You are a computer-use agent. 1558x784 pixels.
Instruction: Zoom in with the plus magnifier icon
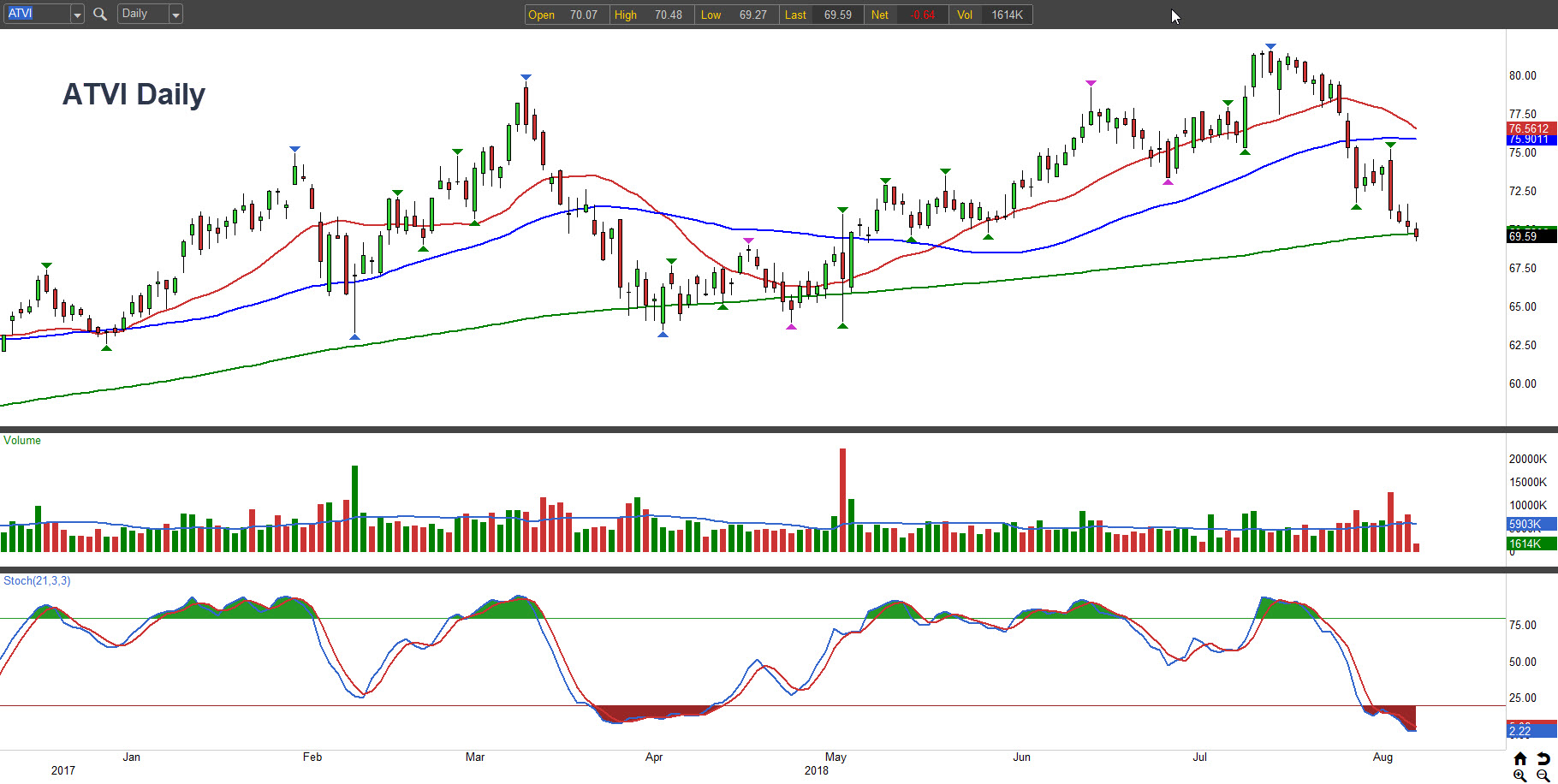coord(1520,775)
